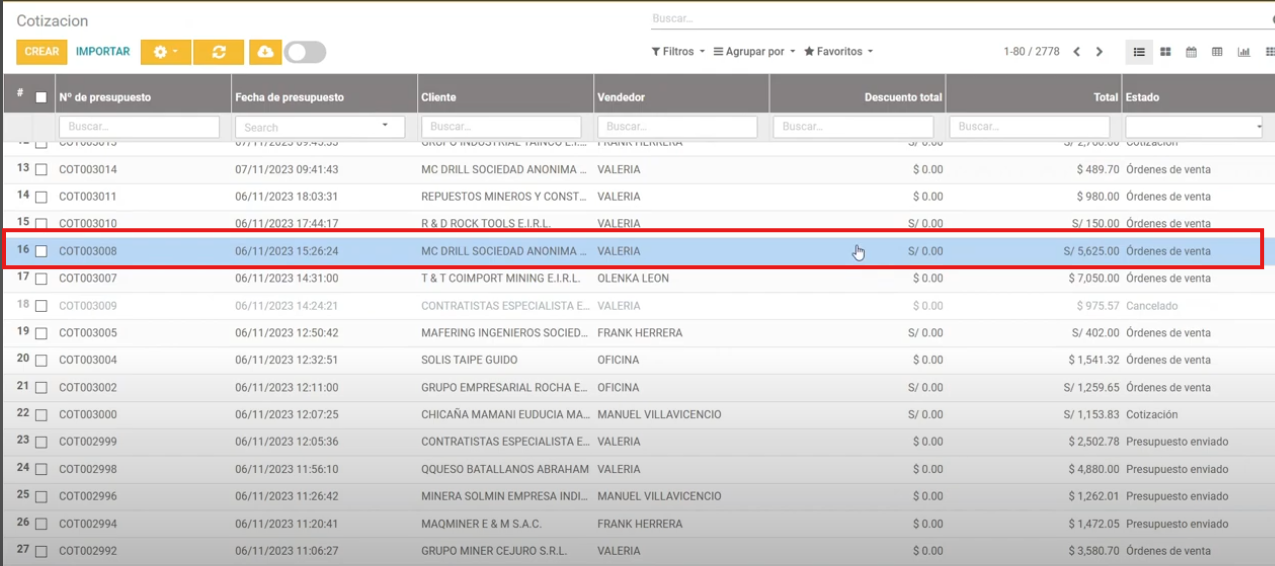Click the Total column search field

click(1029, 127)
